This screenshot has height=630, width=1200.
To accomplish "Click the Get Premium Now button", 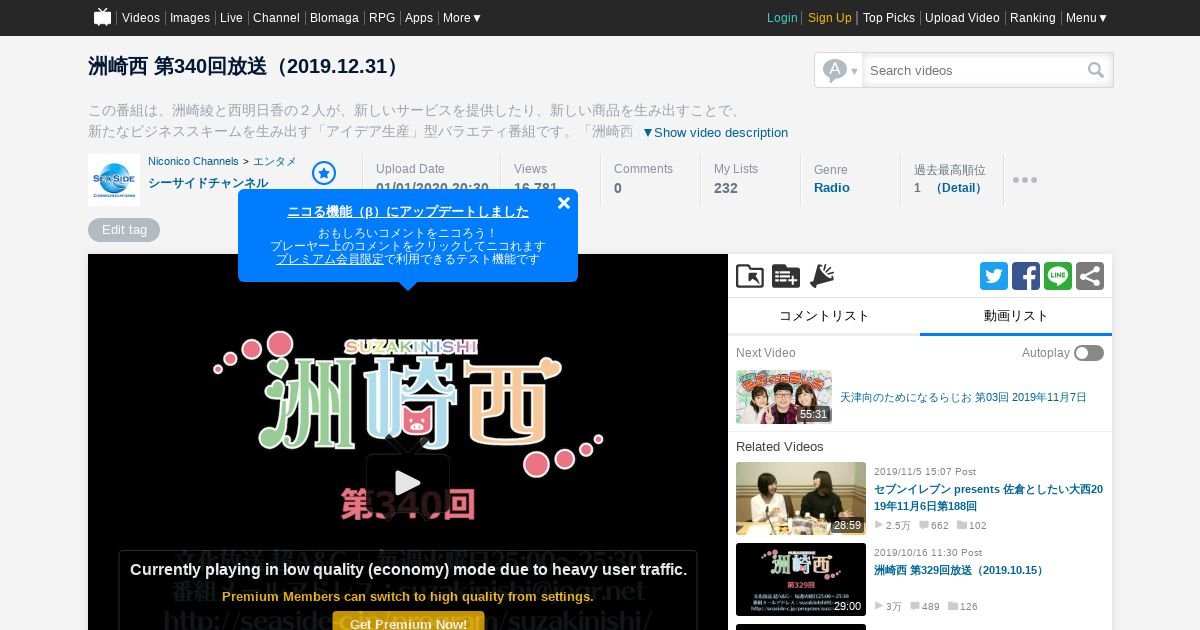I will 408,622.
